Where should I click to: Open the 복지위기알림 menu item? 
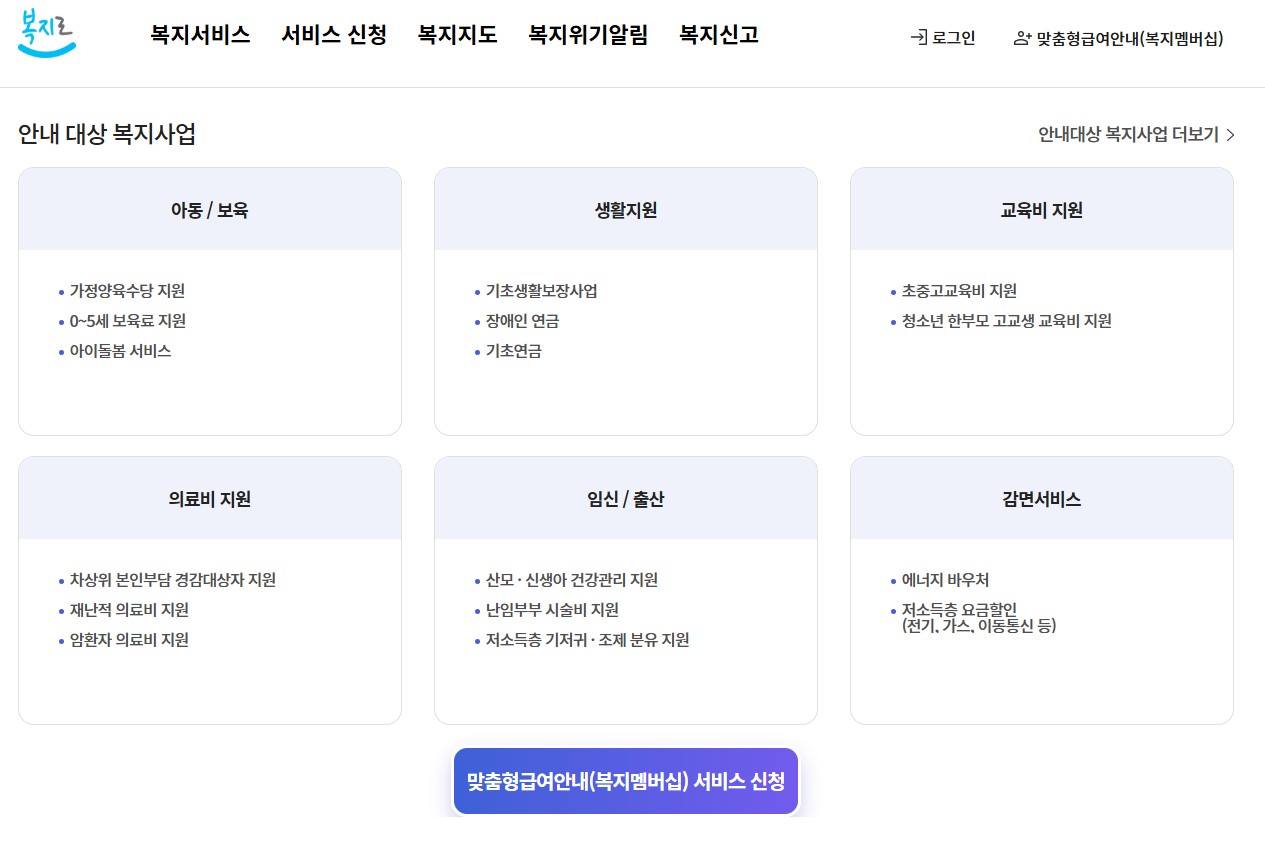pos(588,35)
